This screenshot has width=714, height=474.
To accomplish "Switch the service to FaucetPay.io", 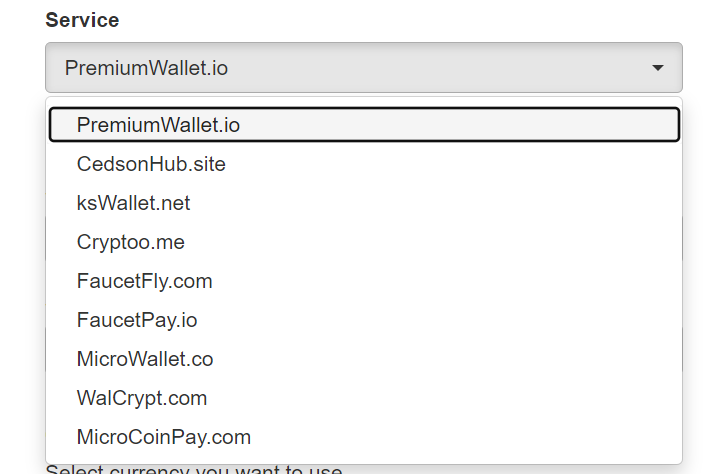I will (x=137, y=320).
